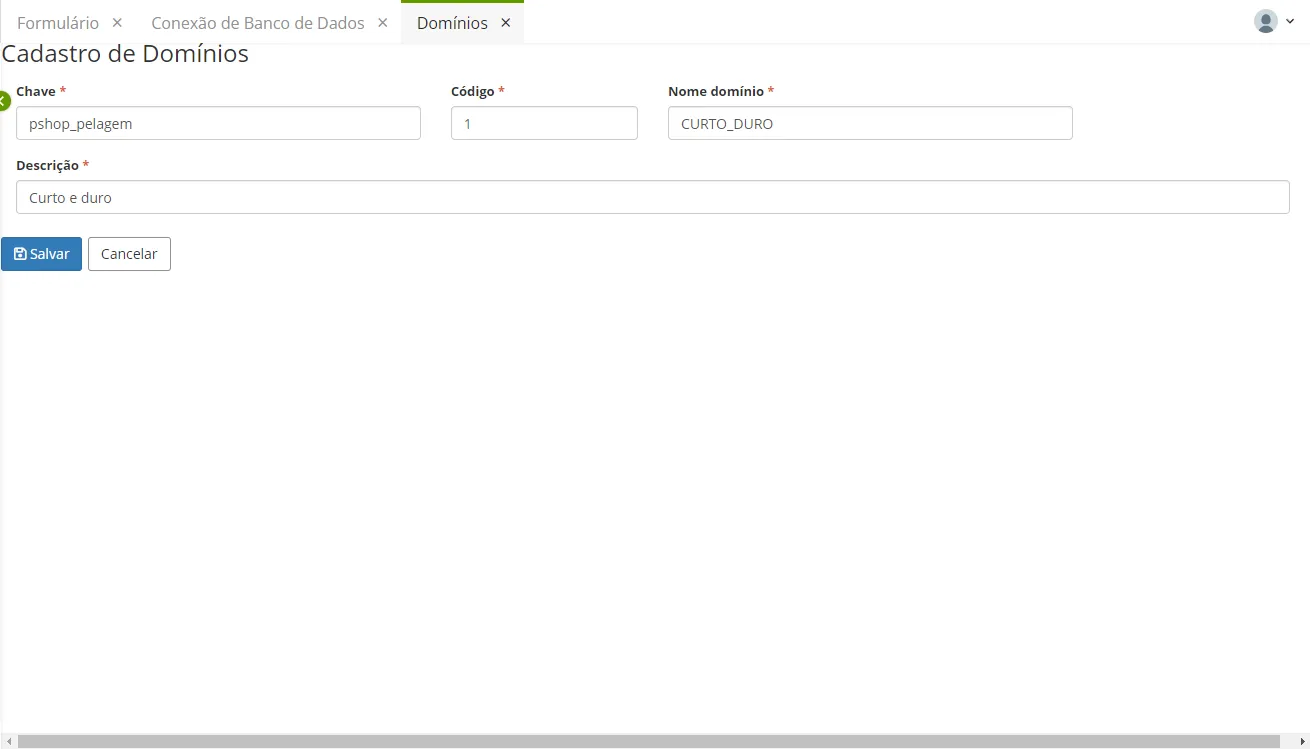Click the Cadastro de Domínios heading

coord(125,54)
